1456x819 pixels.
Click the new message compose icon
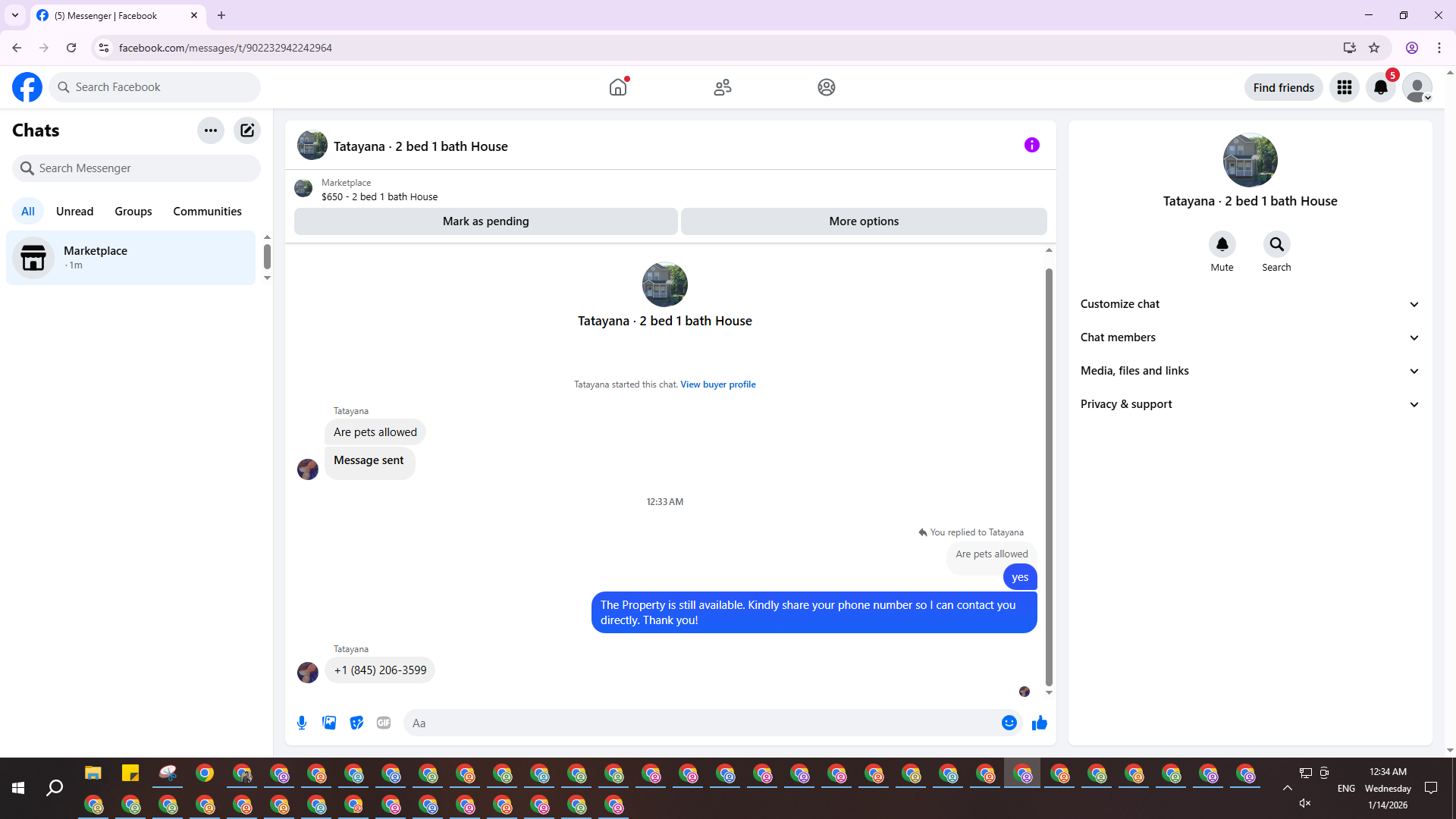(247, 130)
